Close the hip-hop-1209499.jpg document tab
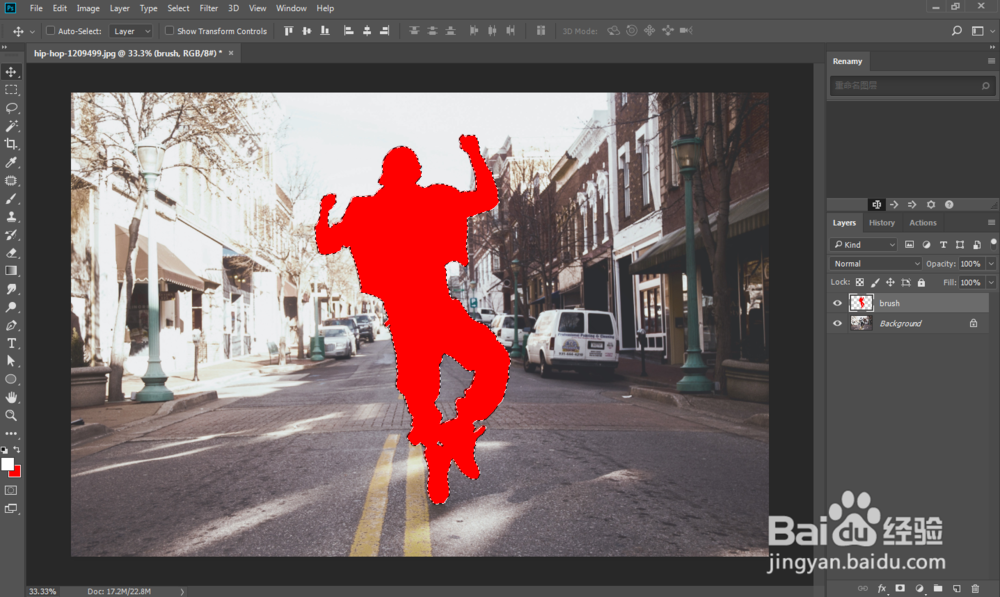This screenshot has height=597, width=1000. 231,53
